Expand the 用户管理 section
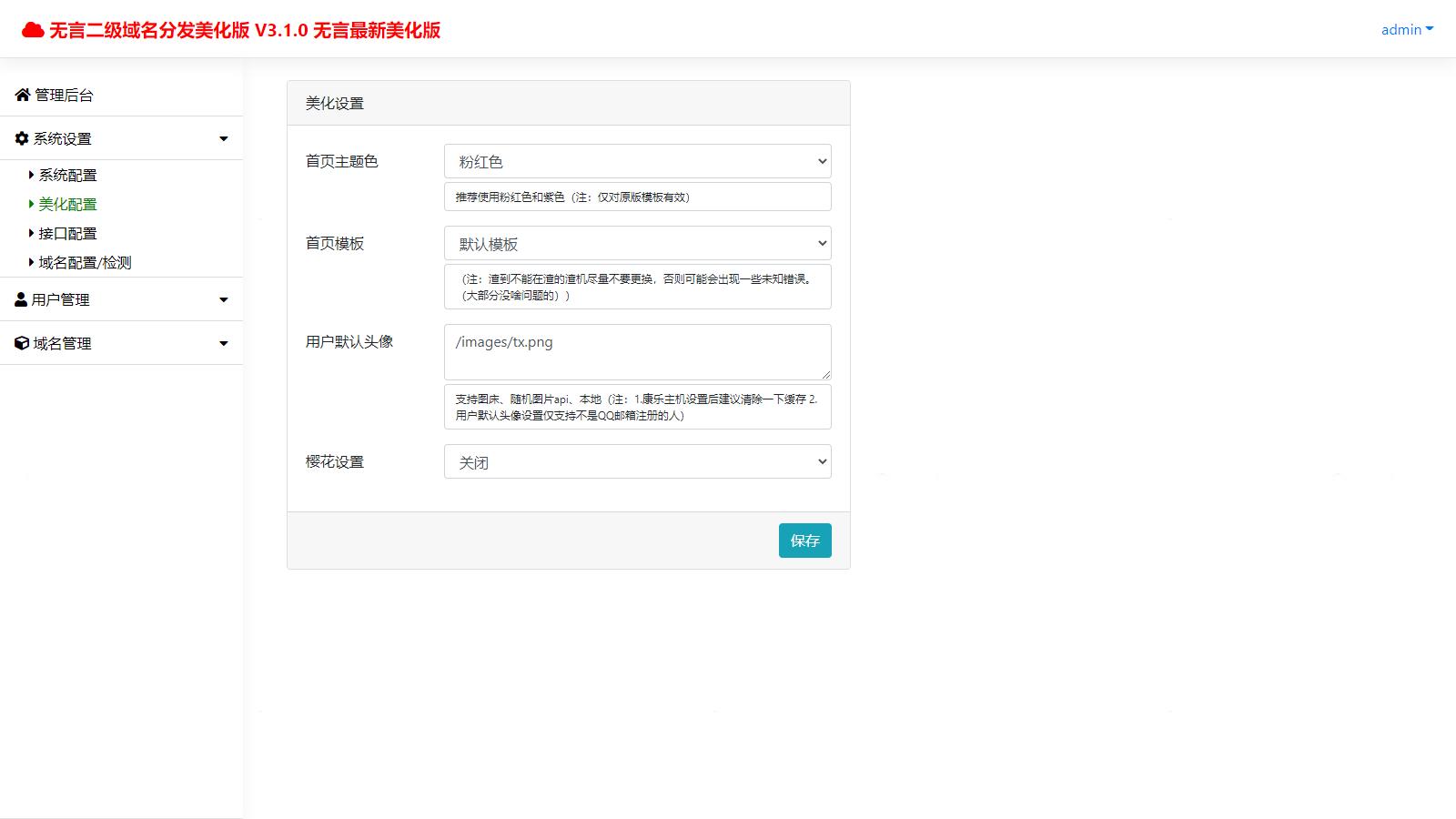The image size is (1456, 819). (x=222, y=298)
